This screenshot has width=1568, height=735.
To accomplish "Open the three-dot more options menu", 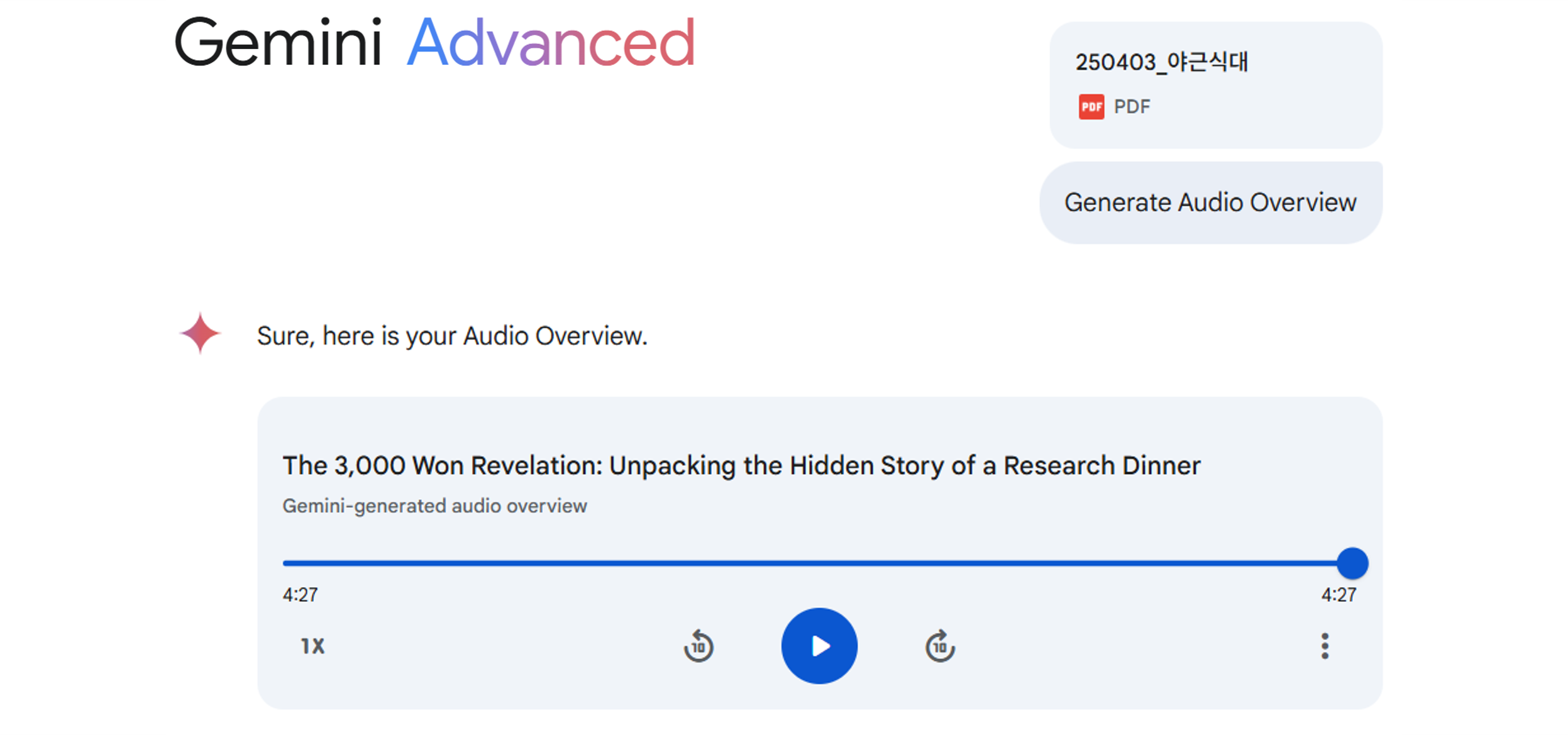I will (x=1325, y=646).
